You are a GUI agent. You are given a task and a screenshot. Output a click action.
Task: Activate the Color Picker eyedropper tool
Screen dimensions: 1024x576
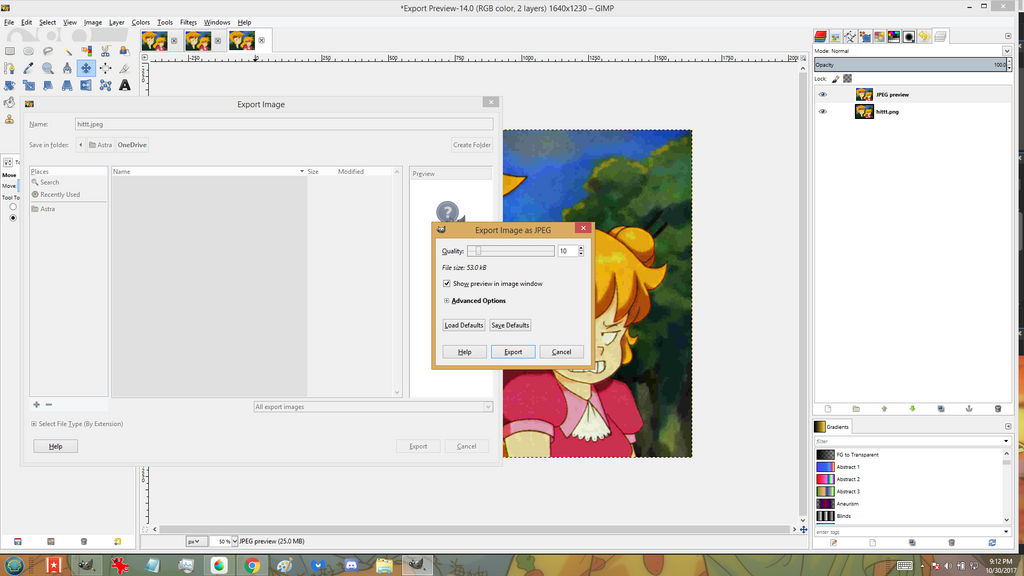coord(29,68)
